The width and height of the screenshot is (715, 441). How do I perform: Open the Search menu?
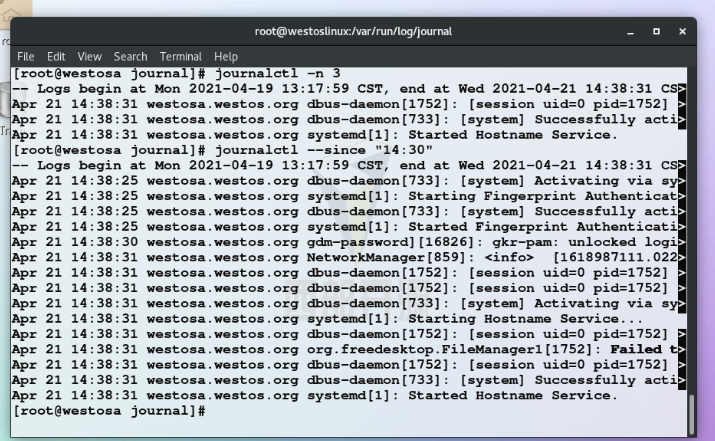pyautogui.click(x=130, y=57)
